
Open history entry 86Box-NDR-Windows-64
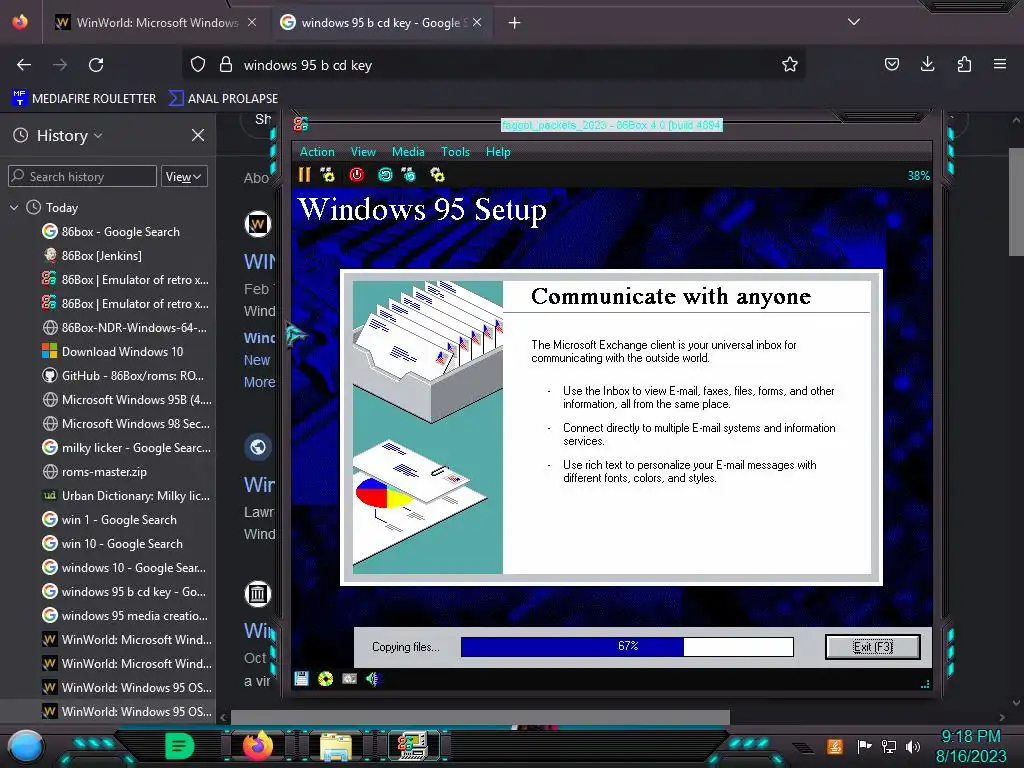point(124,328)
